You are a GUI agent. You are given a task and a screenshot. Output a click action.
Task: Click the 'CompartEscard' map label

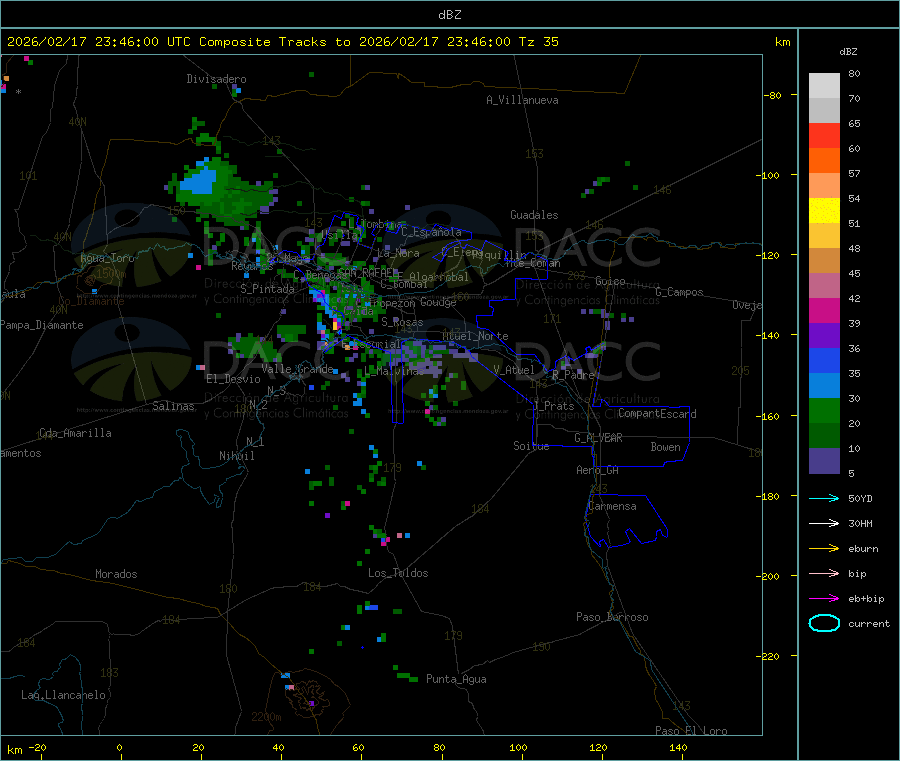click(x=657, y=413)
